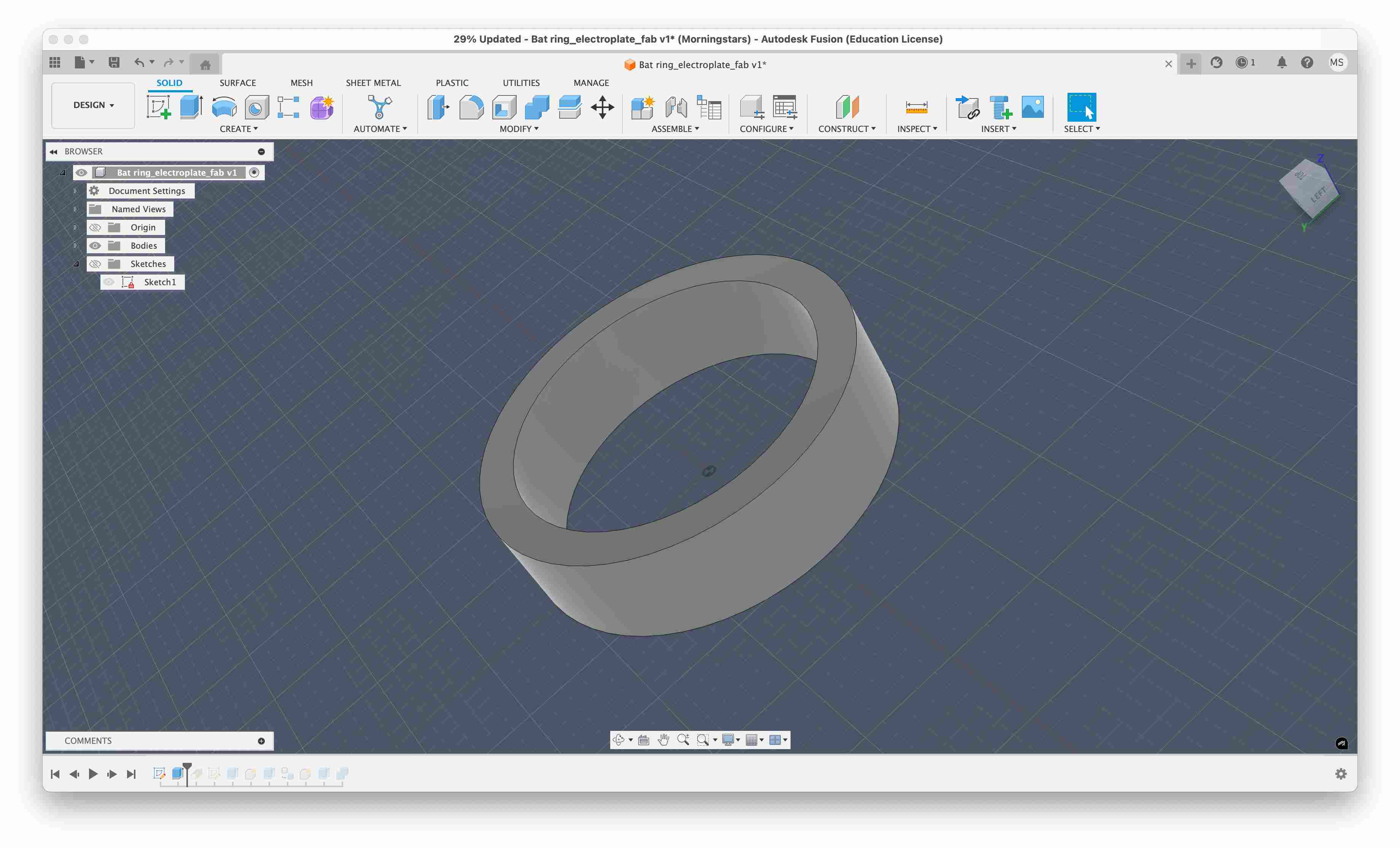Open the timeline settings gear
This screenshot has height=848, width=1400.
tap(1341, 773)
